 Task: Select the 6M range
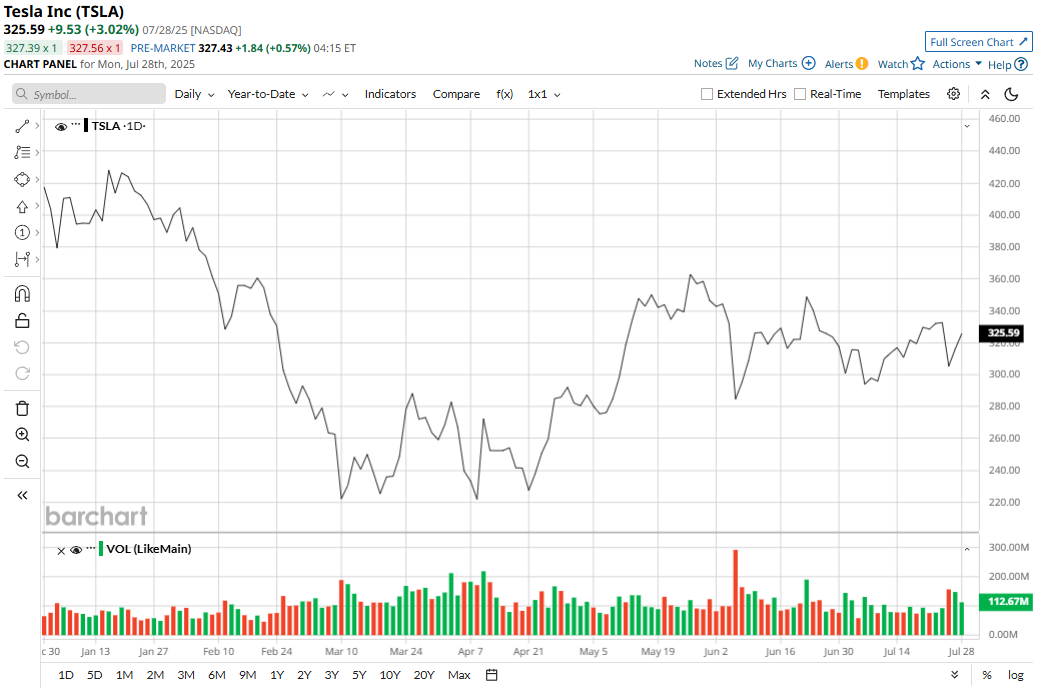(x=216, y=675)
